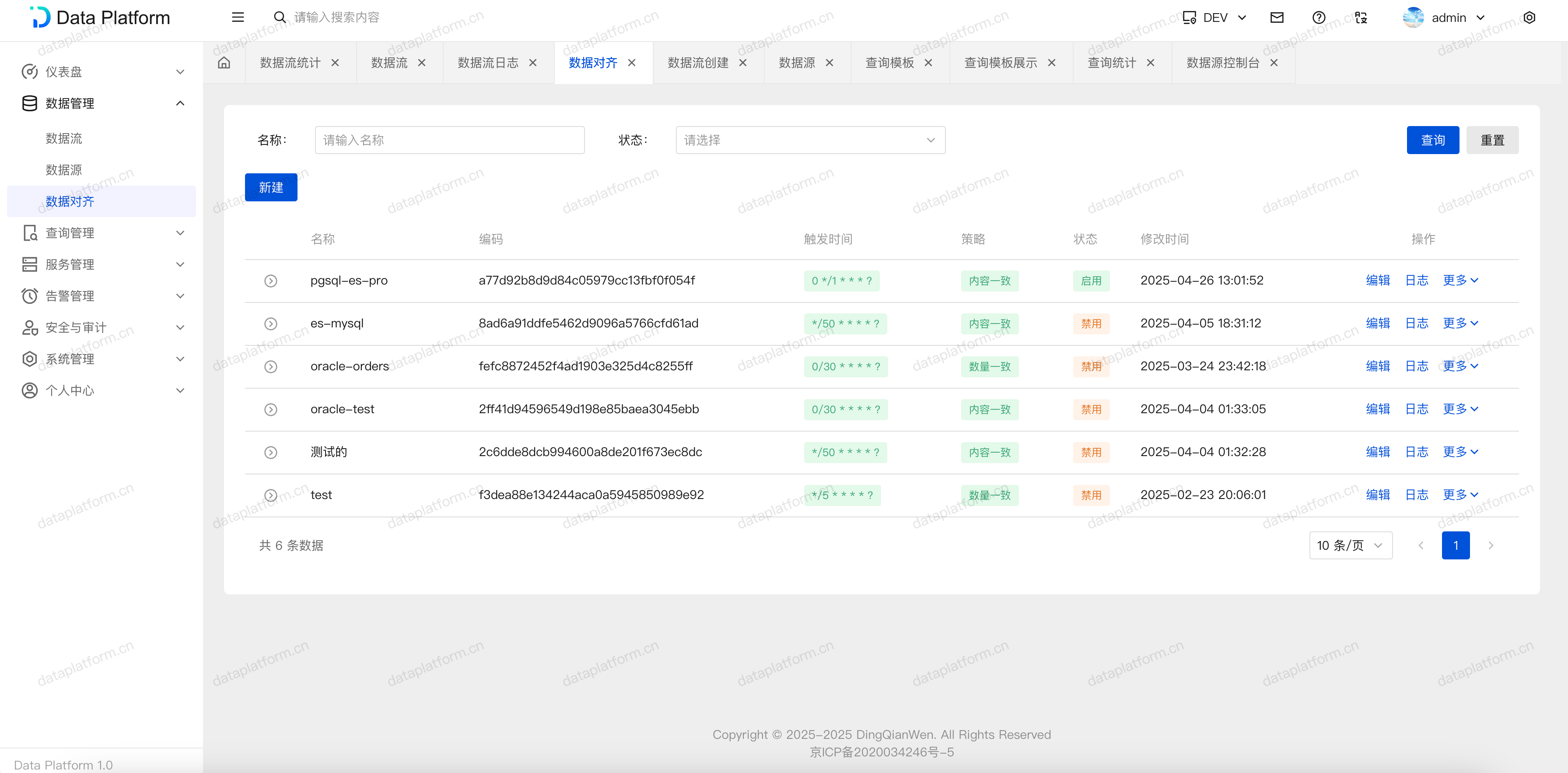Select 数据源 in the sidebar menu
This screenshot has height=773, width=1568.
click(x=64, y=170)
